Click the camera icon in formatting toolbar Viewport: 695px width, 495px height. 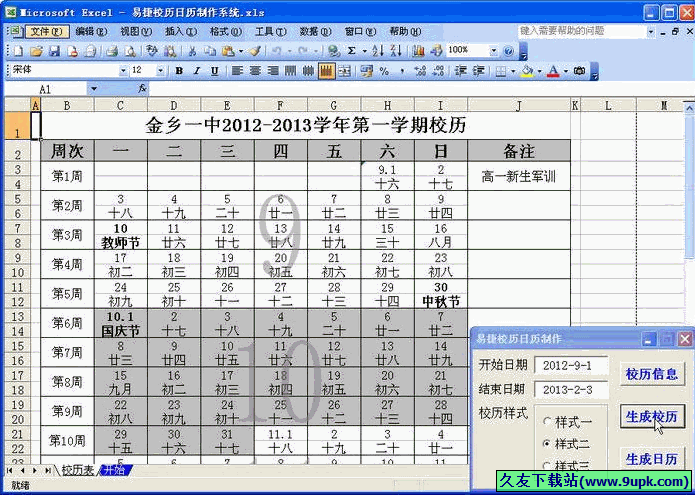click(x=579, y=71)
